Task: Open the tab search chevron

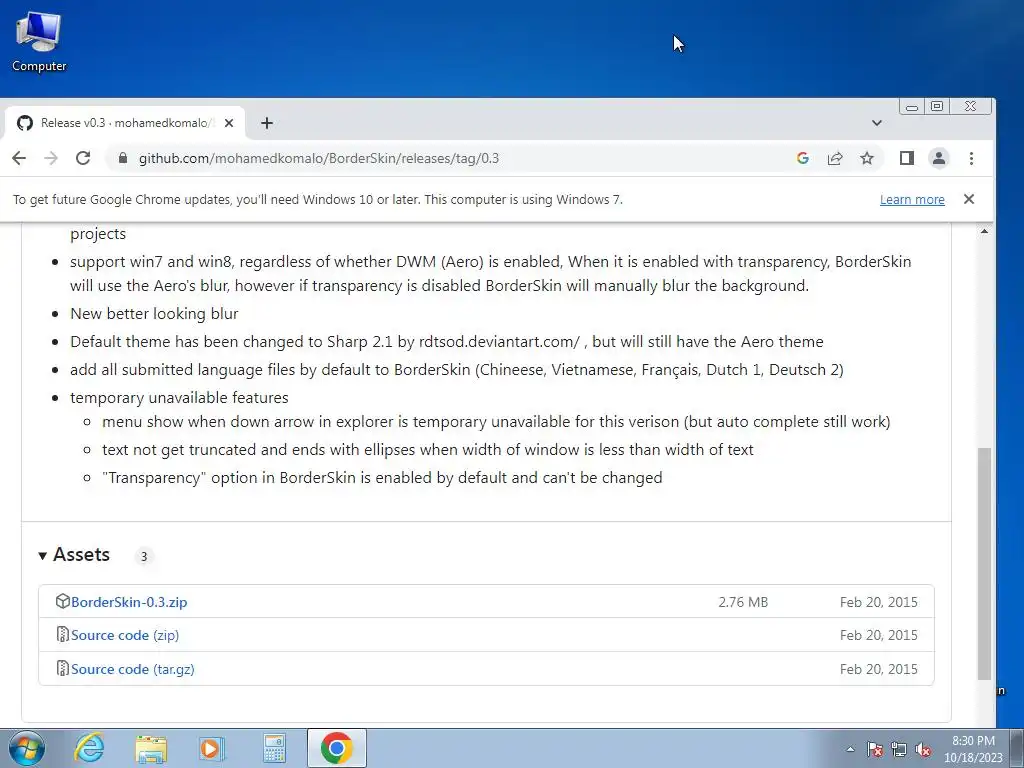Action: [x=876, y=123]
